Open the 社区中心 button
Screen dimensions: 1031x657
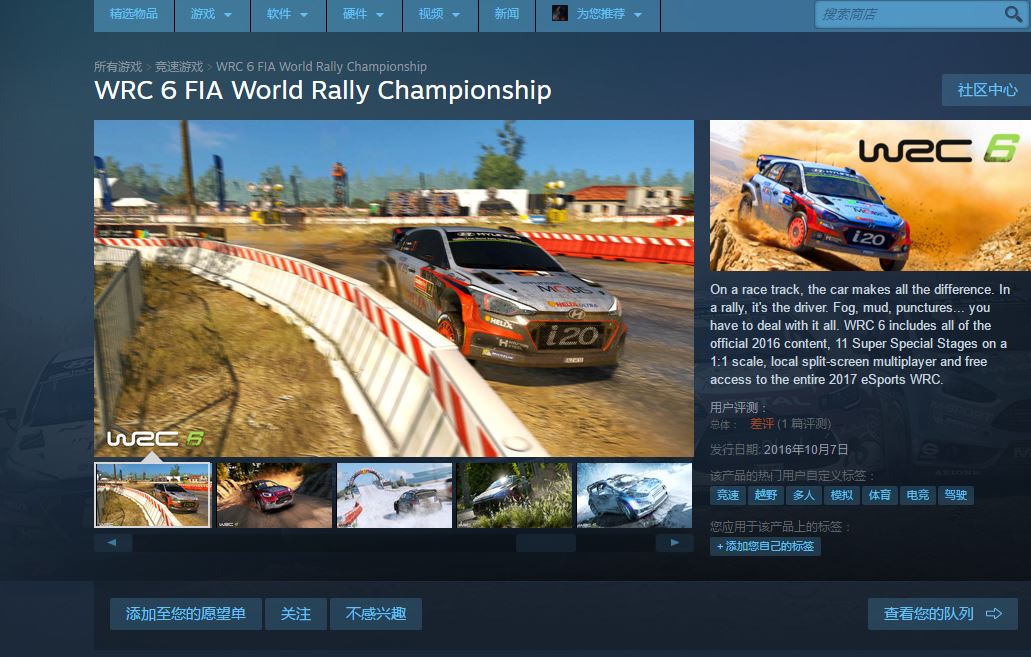(x=987, y=90)
